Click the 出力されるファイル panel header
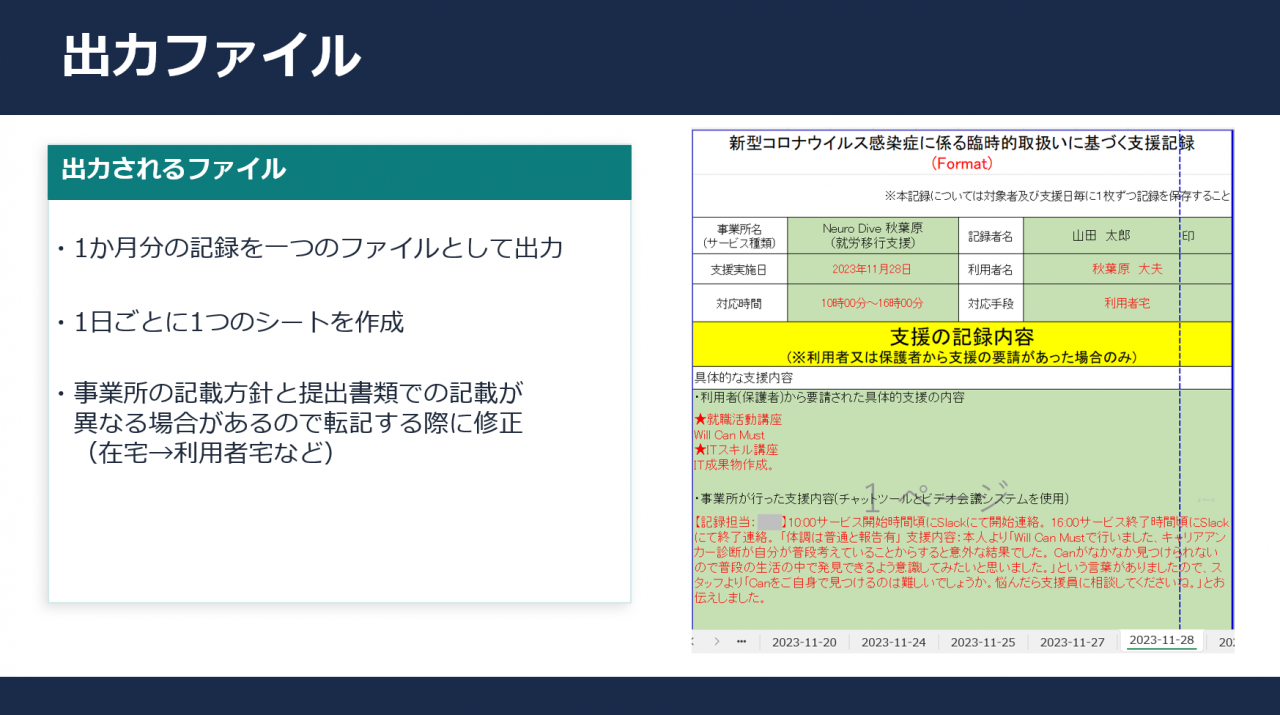The image size is (1280, 715). pos(339,172)
